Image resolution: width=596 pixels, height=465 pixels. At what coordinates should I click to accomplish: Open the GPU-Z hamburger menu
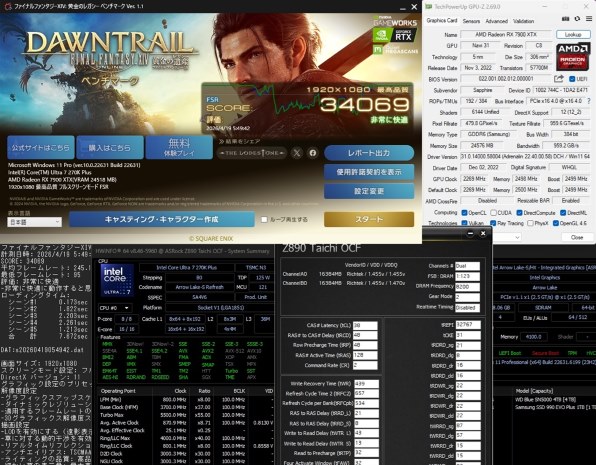coord(589,19)
